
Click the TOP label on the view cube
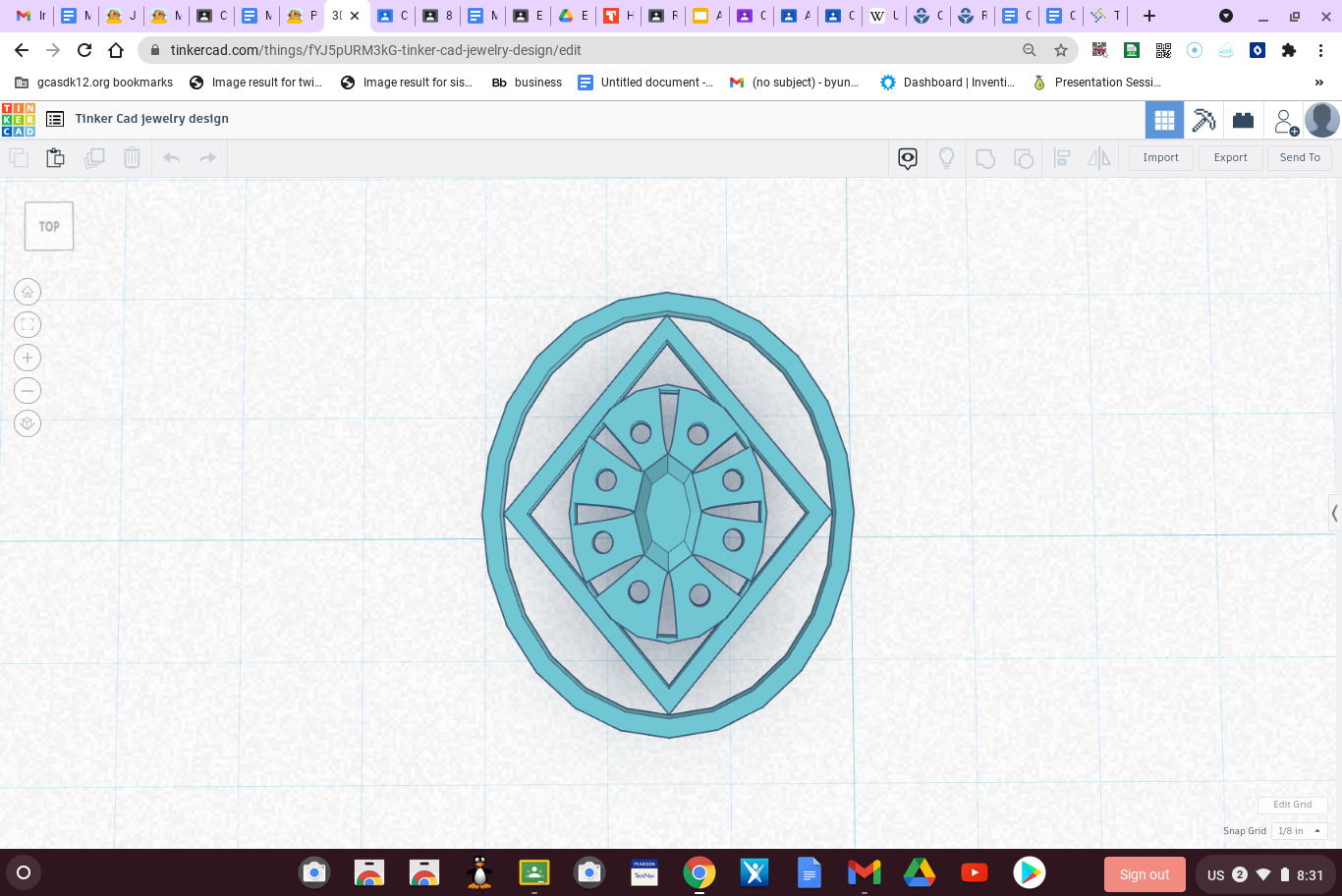[x=47, y=226]
